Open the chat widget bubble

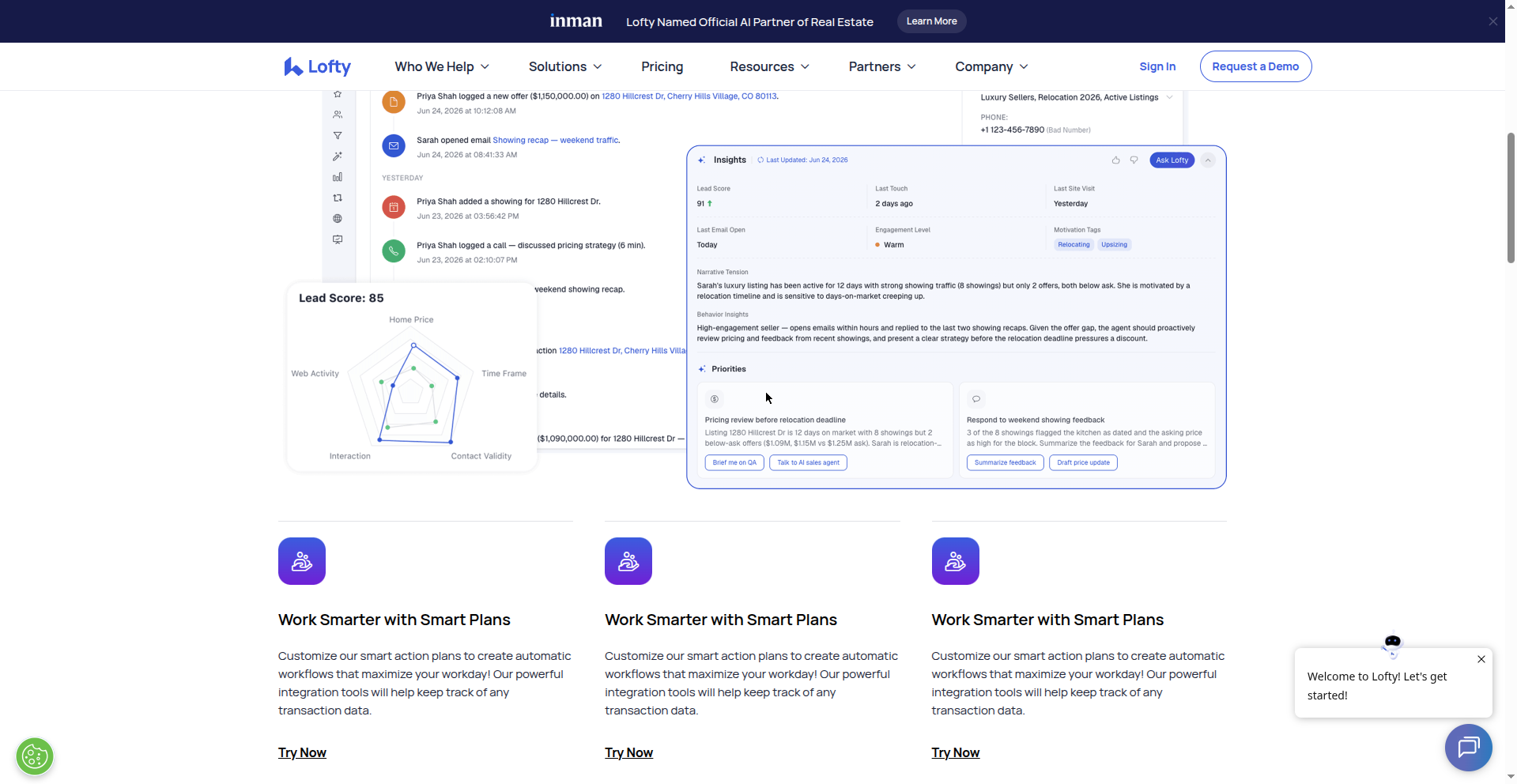(1468, 747)
